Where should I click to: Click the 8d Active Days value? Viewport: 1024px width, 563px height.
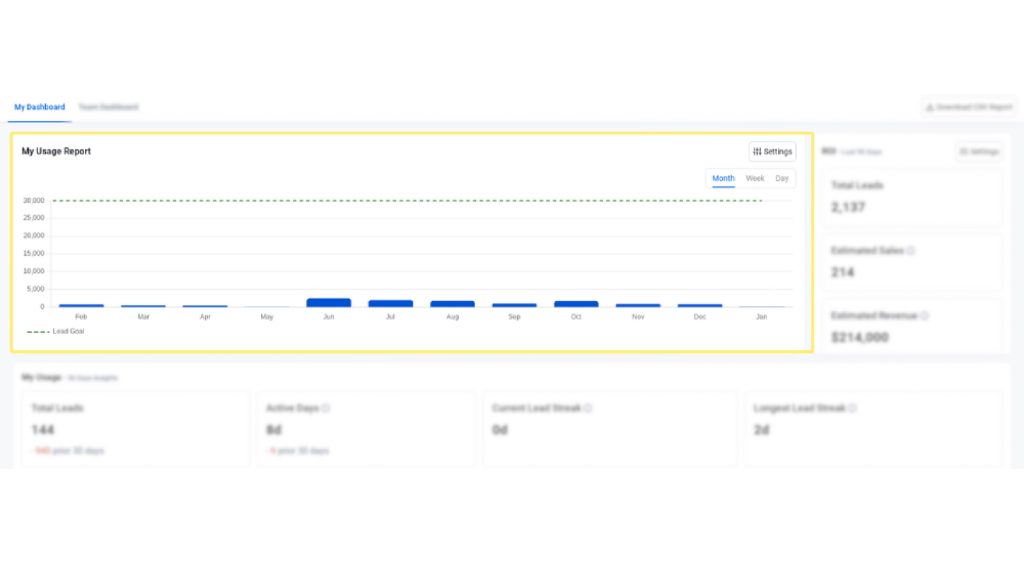274,430
